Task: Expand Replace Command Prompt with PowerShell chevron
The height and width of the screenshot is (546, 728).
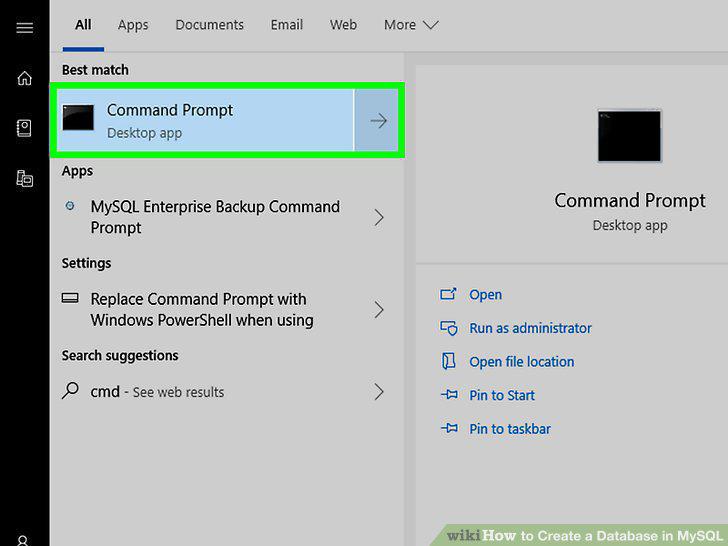Action: (x=379, y=310)
